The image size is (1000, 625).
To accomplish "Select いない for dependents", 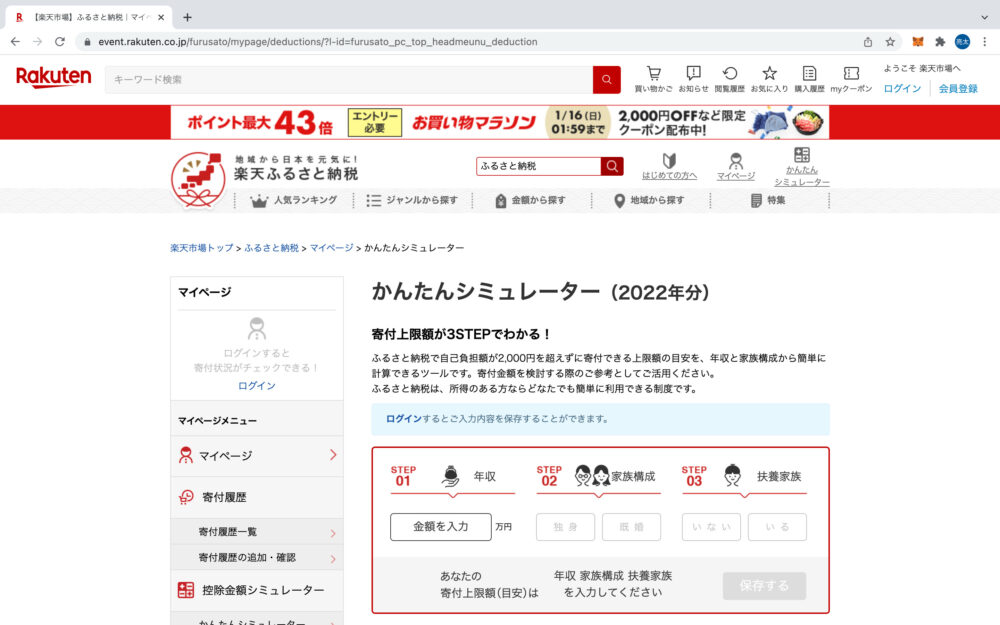I will pyautogui.click(x=711, y=527).
